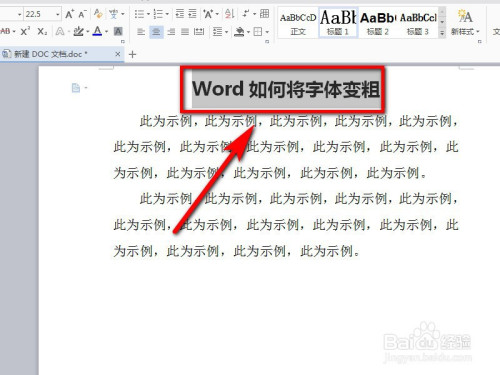The width and height of the screenshot is (500, 375).
Task: Apply the 标题 2 style
Action: click(x=378, y=23)
